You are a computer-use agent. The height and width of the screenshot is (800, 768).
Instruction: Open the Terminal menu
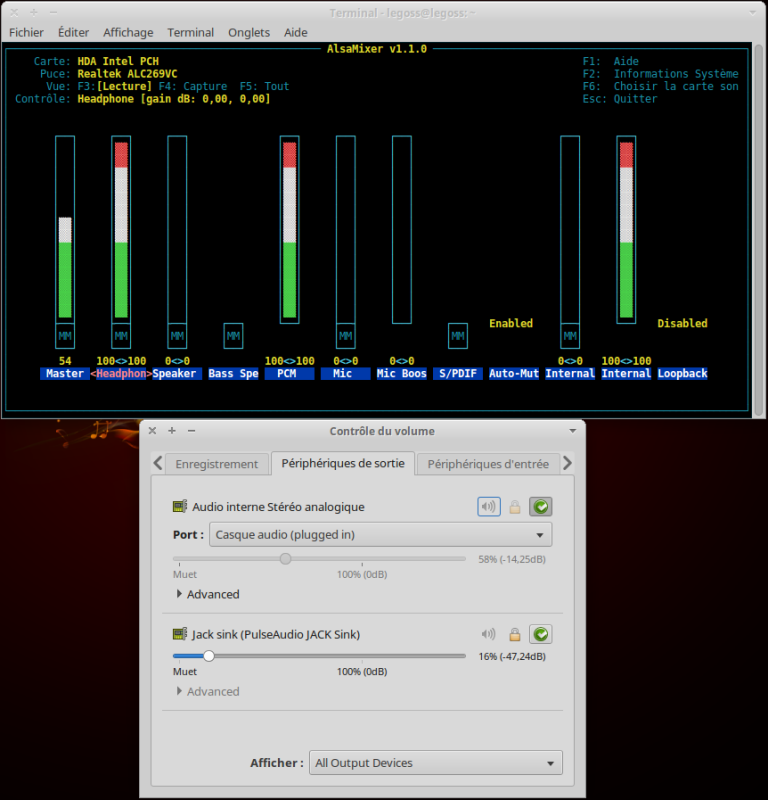(191, 32)
